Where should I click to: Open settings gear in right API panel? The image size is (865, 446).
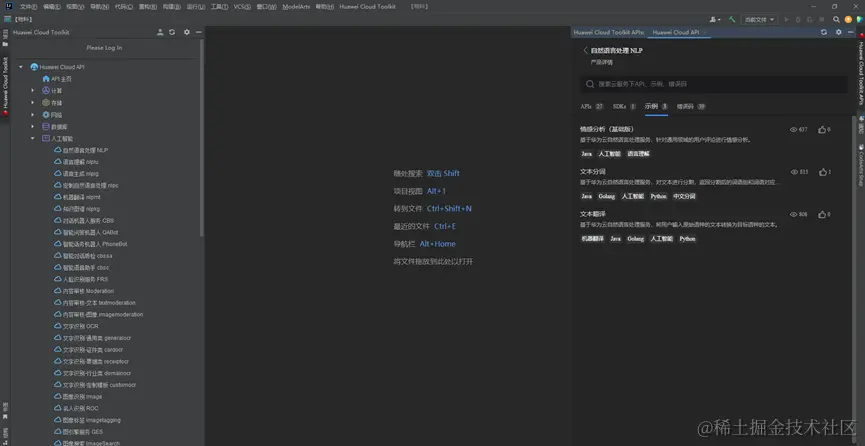839,33
